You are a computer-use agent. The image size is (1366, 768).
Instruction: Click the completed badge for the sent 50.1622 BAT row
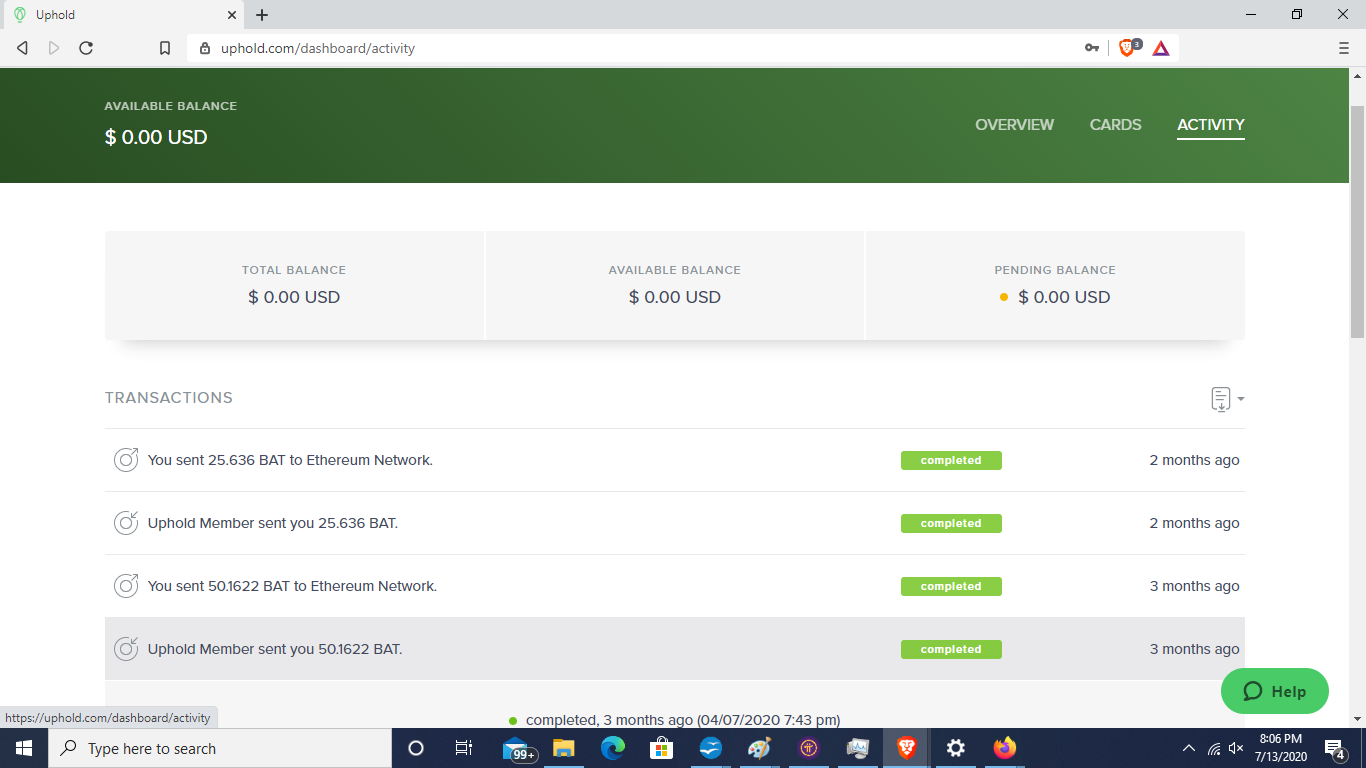(951, 586)
